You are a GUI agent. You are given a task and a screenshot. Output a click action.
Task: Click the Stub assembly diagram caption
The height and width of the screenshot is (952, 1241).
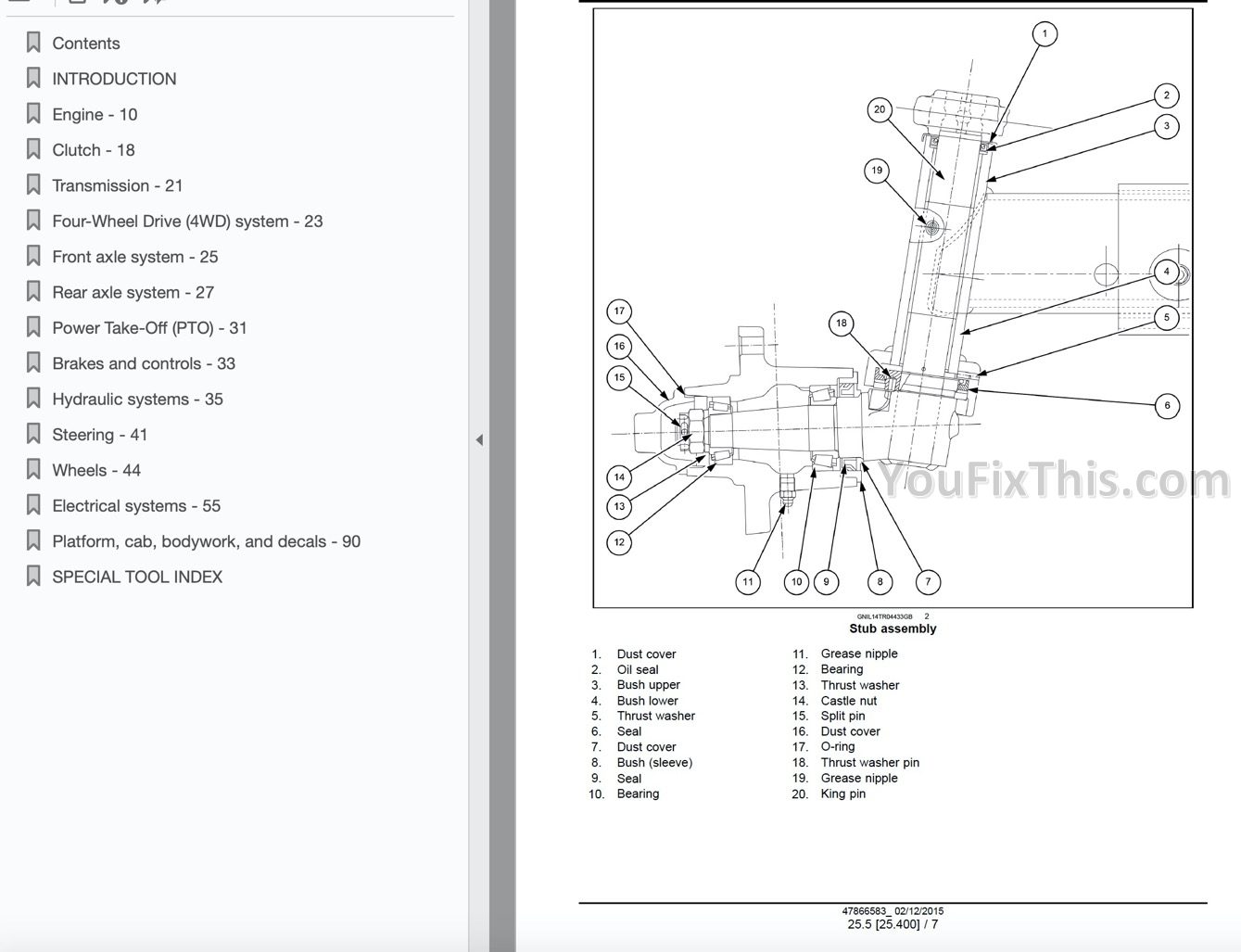tap(893, 628)
